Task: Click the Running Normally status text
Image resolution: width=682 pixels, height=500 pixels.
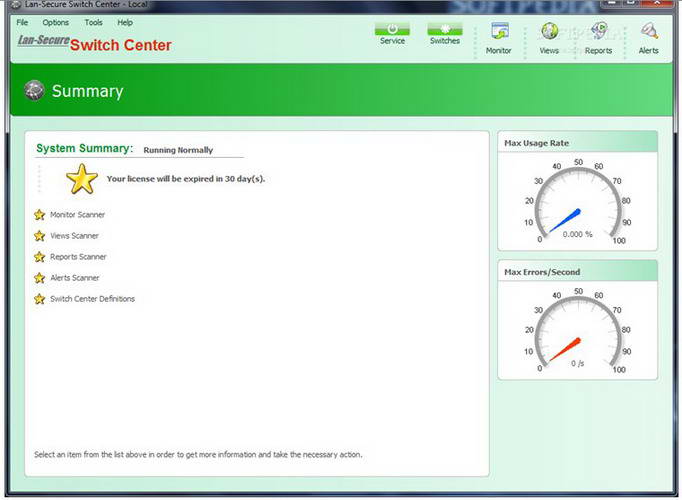Action: pyautogui.click(x=178, y=150)
